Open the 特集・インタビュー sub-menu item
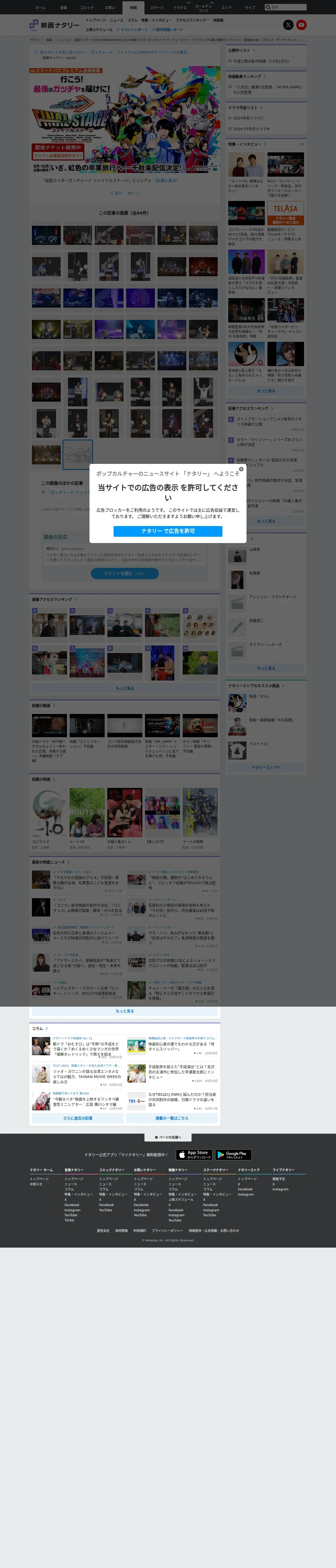 pos(157,20)
